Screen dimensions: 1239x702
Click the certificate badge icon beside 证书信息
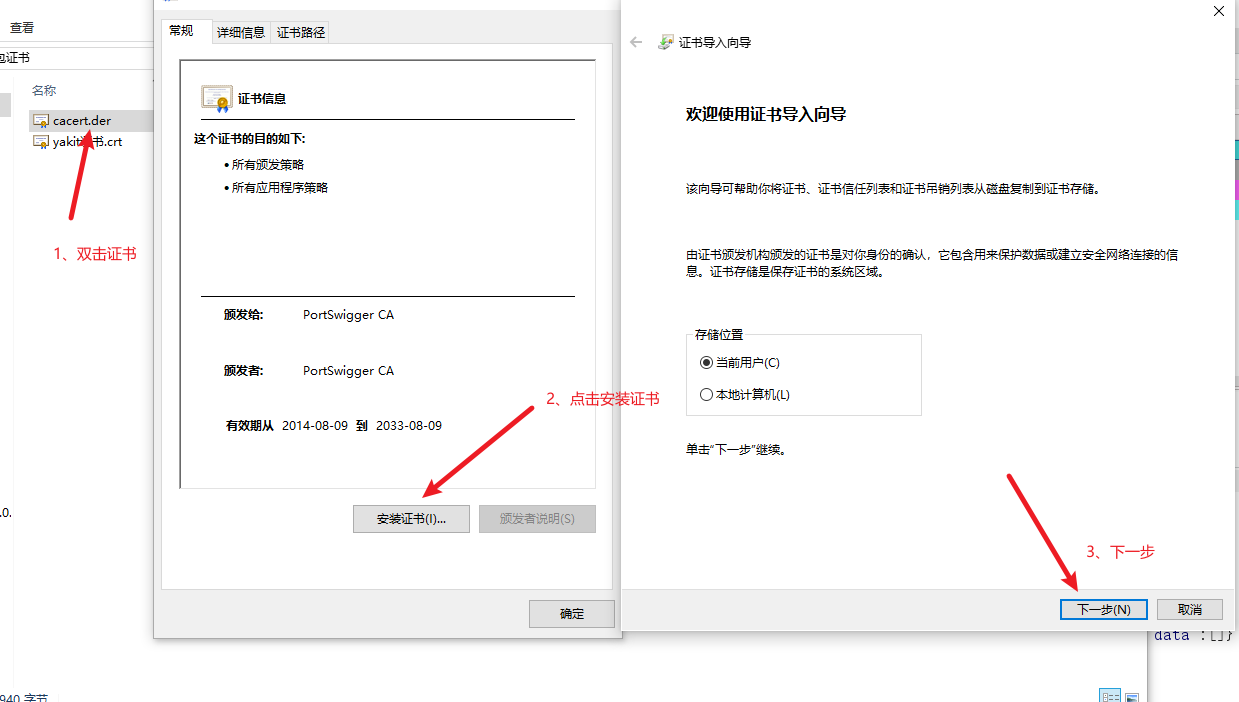point(216,98)
